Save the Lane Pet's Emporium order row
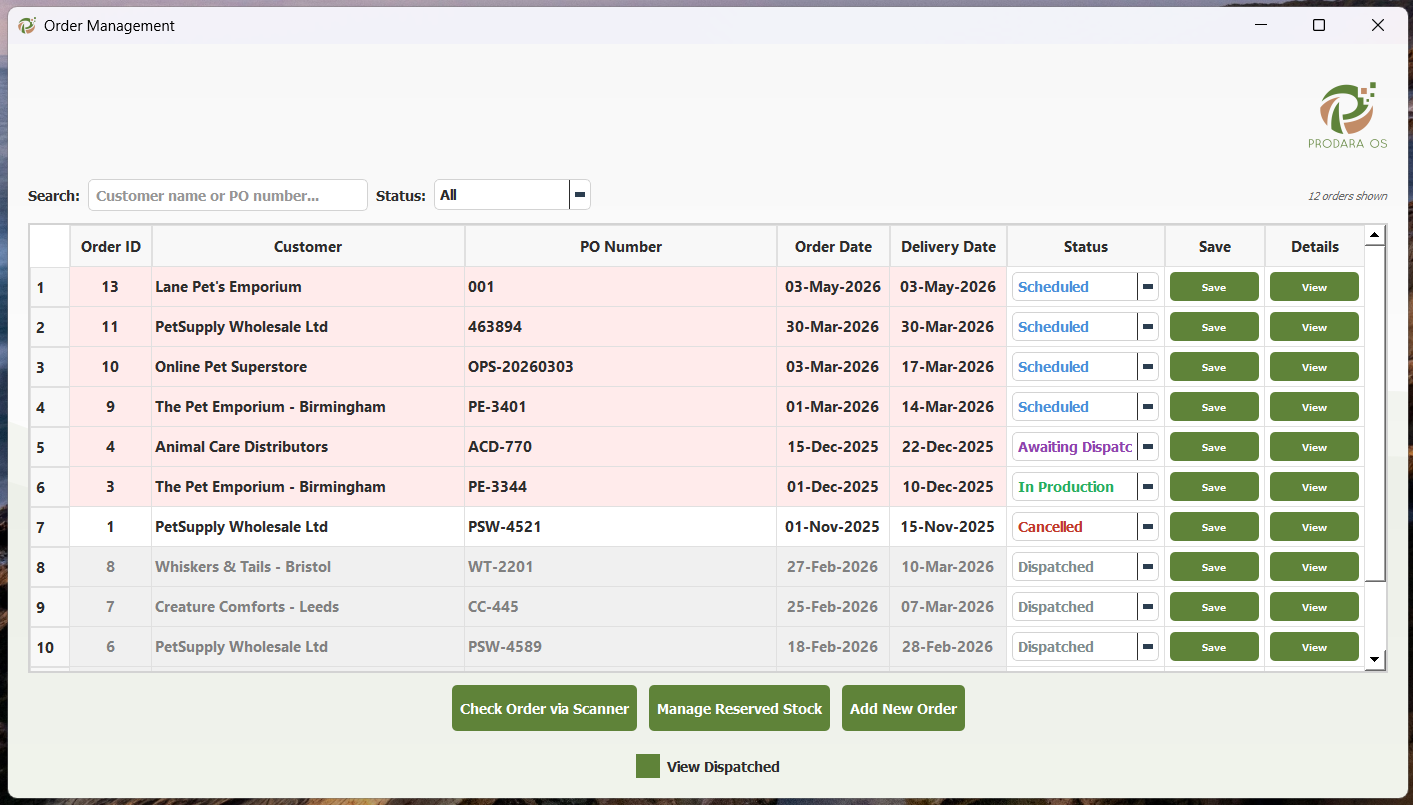Screen dimensions: 1413x805 point(1214,287)
